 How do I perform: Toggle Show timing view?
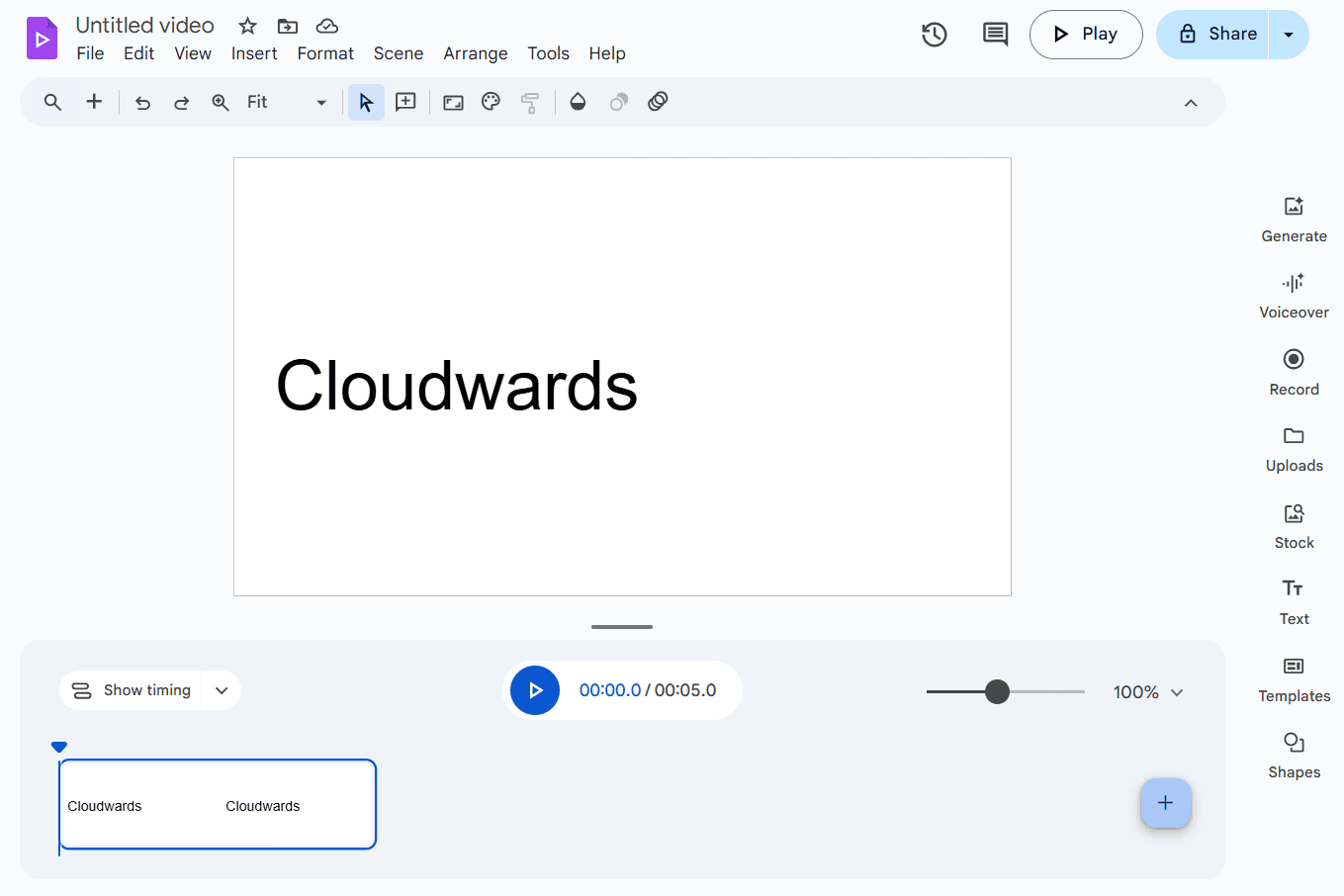pos(132,690)
